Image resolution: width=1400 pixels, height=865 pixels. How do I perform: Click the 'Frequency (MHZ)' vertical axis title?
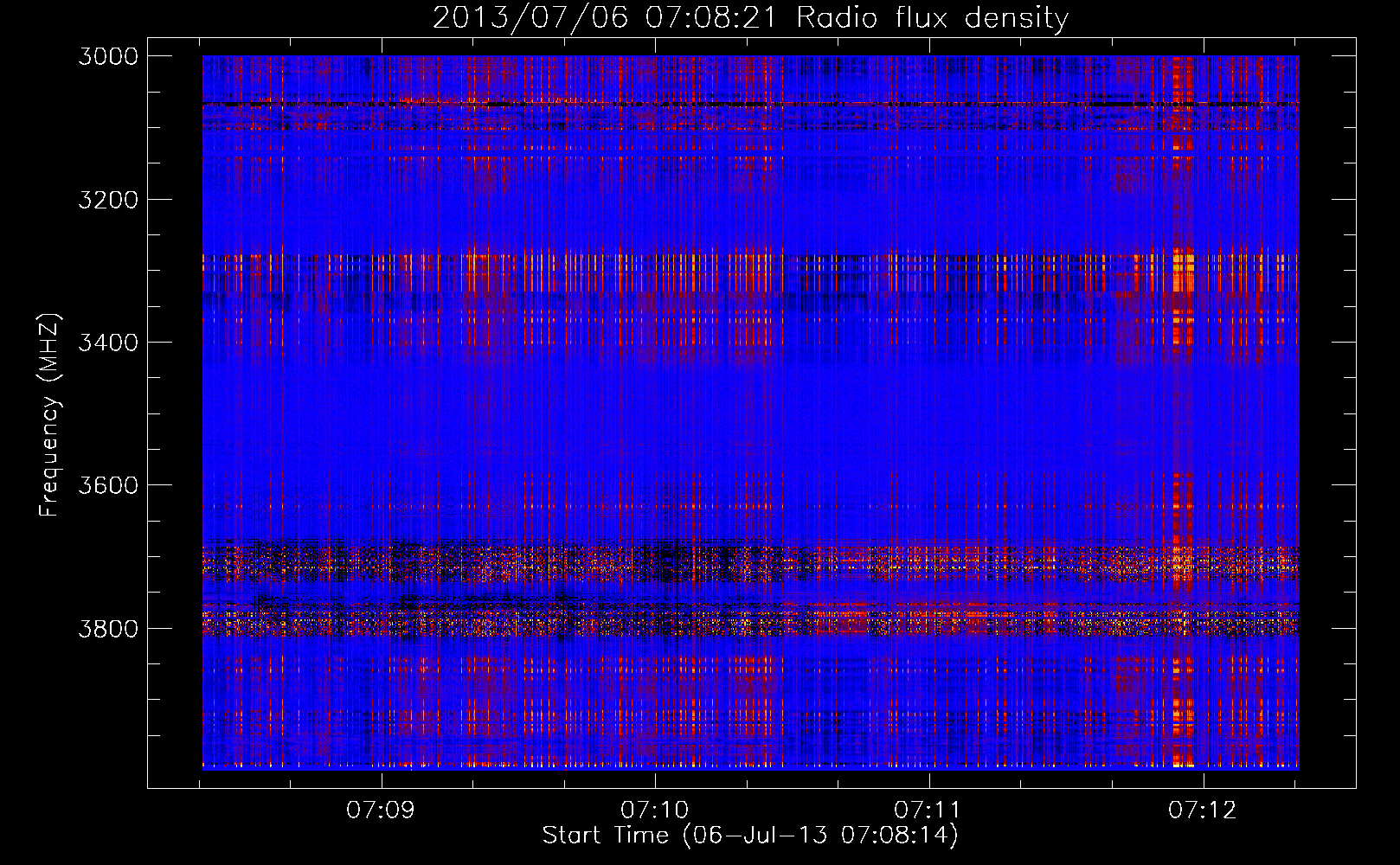click(49, 414)
